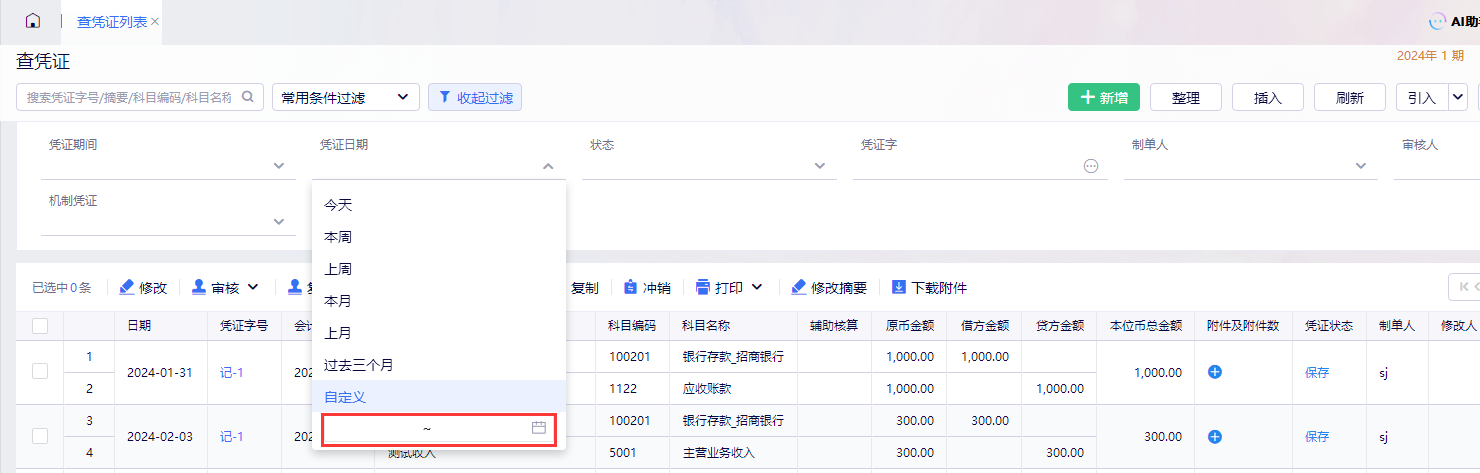Click the green 新增 button
Image resolution: width=1480 pixels, height=473 pixels.
pyautogui.click(x=1103, y=97)
